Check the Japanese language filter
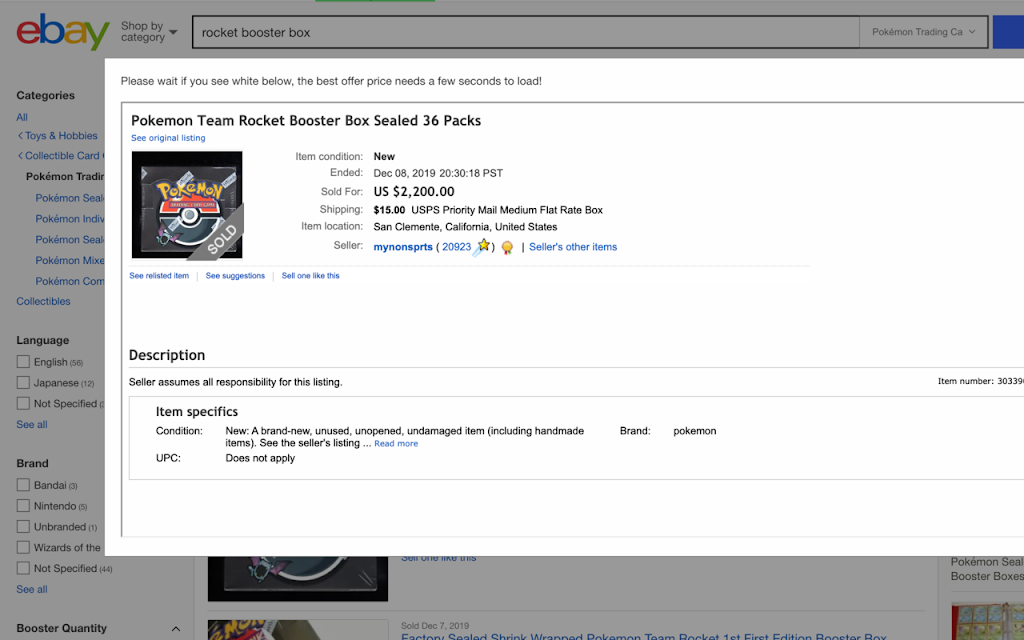This screenshot has height=640, width=1024. coord(24,383)
